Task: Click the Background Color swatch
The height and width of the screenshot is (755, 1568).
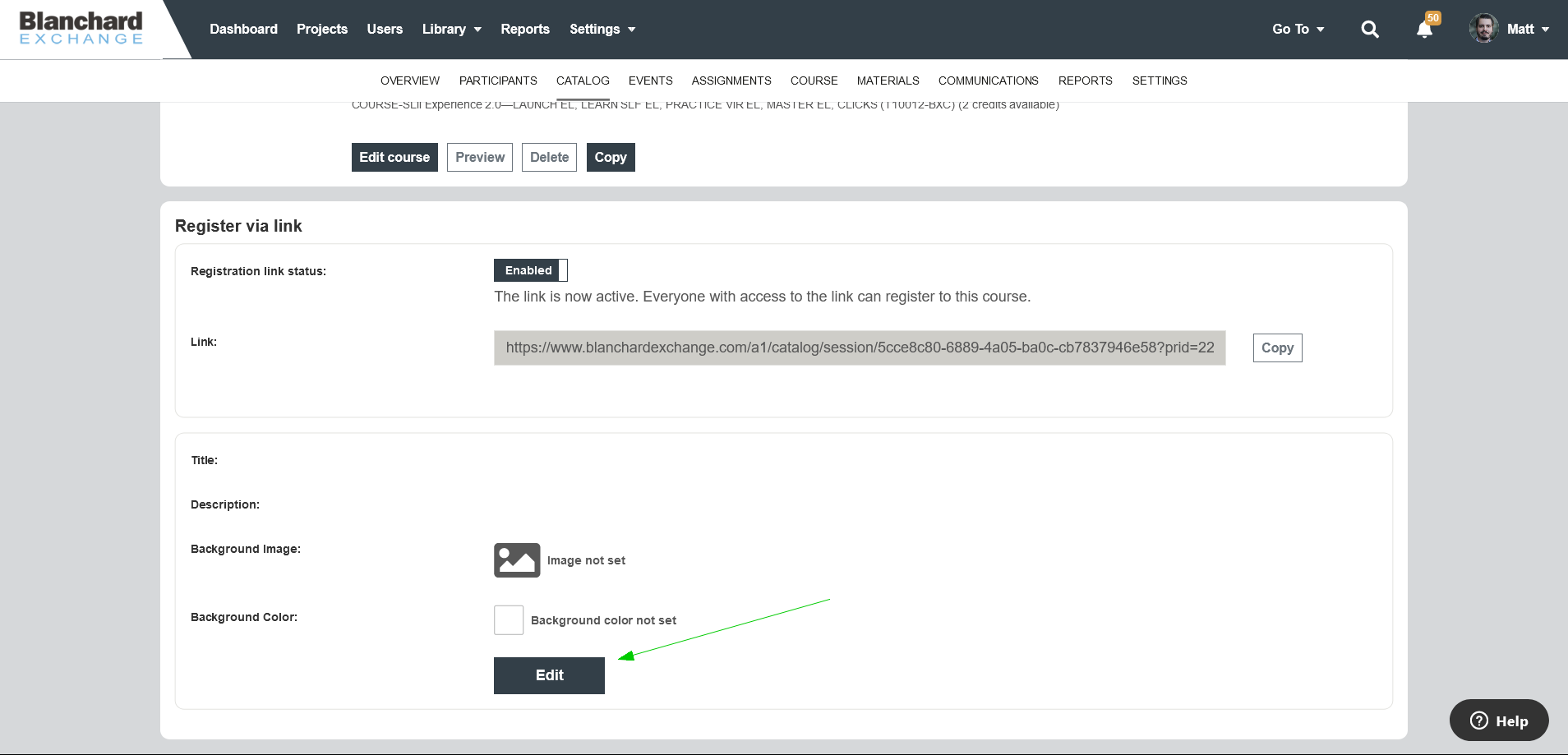Action: tap(508, 619)
